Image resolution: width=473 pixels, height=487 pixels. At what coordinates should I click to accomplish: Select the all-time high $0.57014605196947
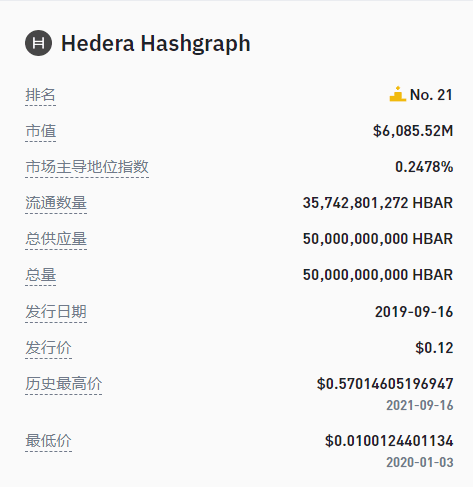coord(385,384)
